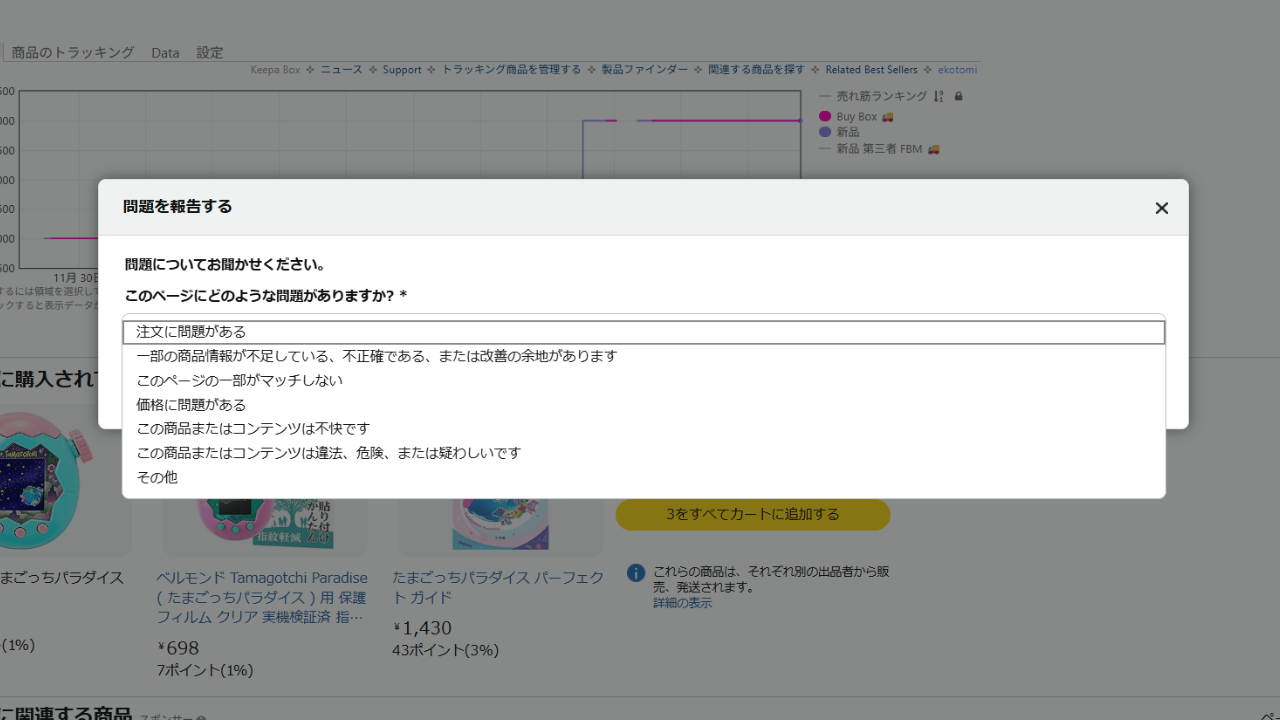Screen dimensions: 1280x720
Task: Click the blue info icon near seller notice
Action: click(635, 573)
